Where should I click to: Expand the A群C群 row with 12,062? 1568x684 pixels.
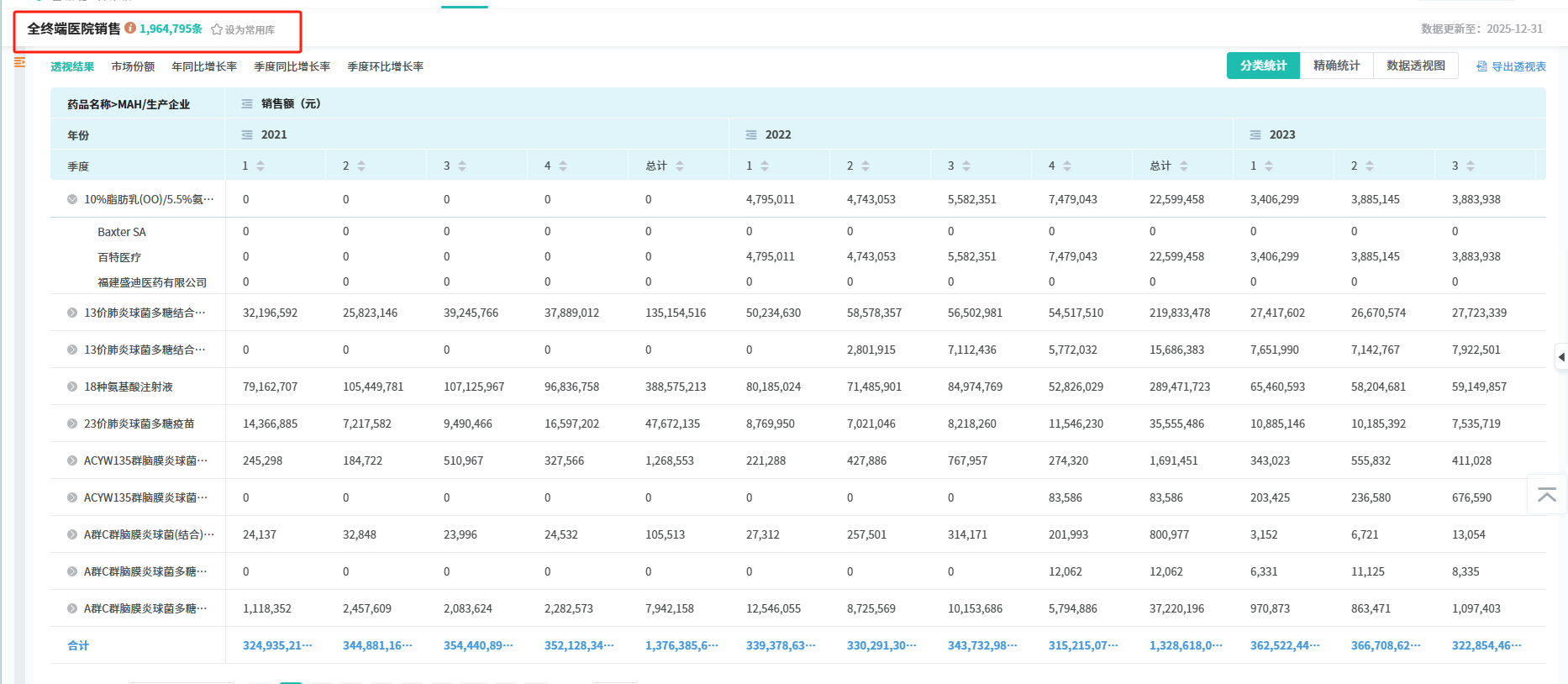[x=72, y=571]
